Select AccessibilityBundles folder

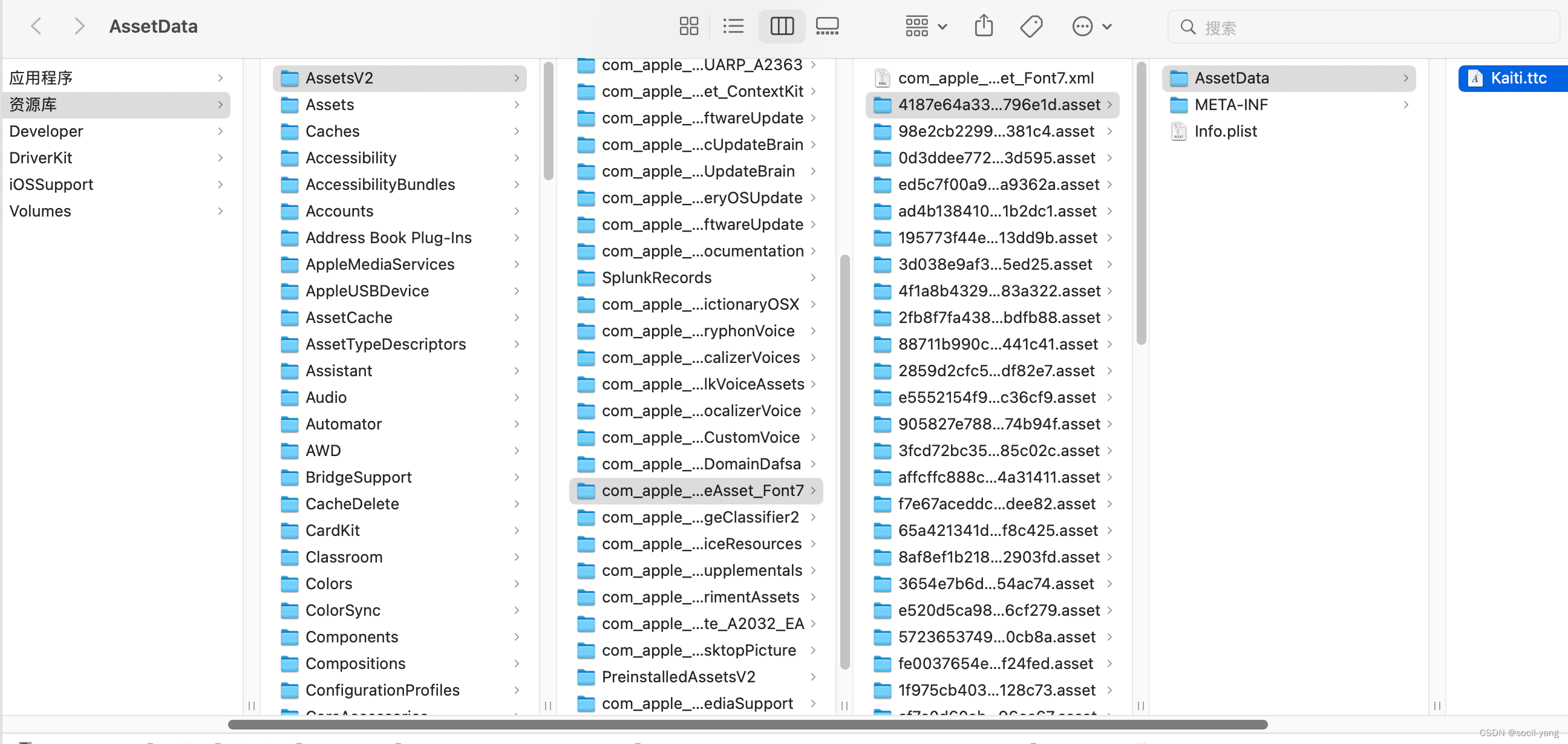click(x=399, y=184)
